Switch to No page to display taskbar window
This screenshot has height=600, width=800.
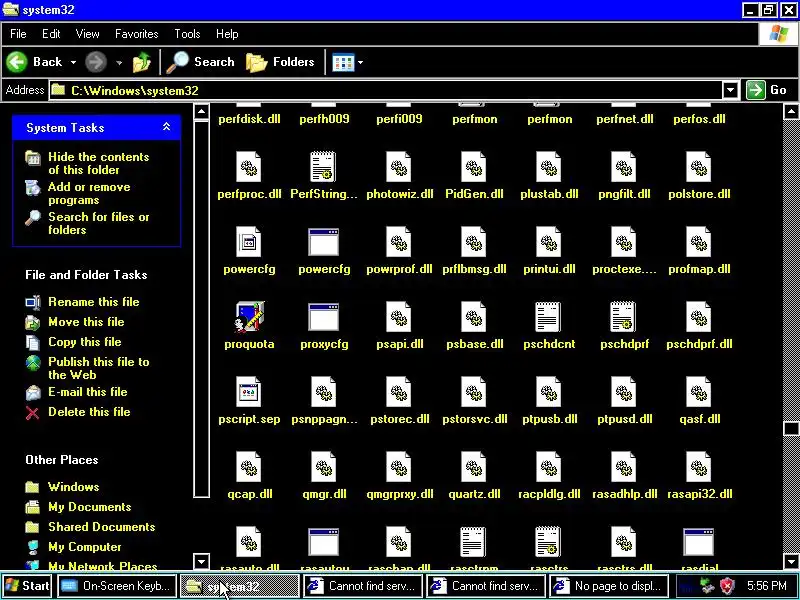click(x=609, y=586)
